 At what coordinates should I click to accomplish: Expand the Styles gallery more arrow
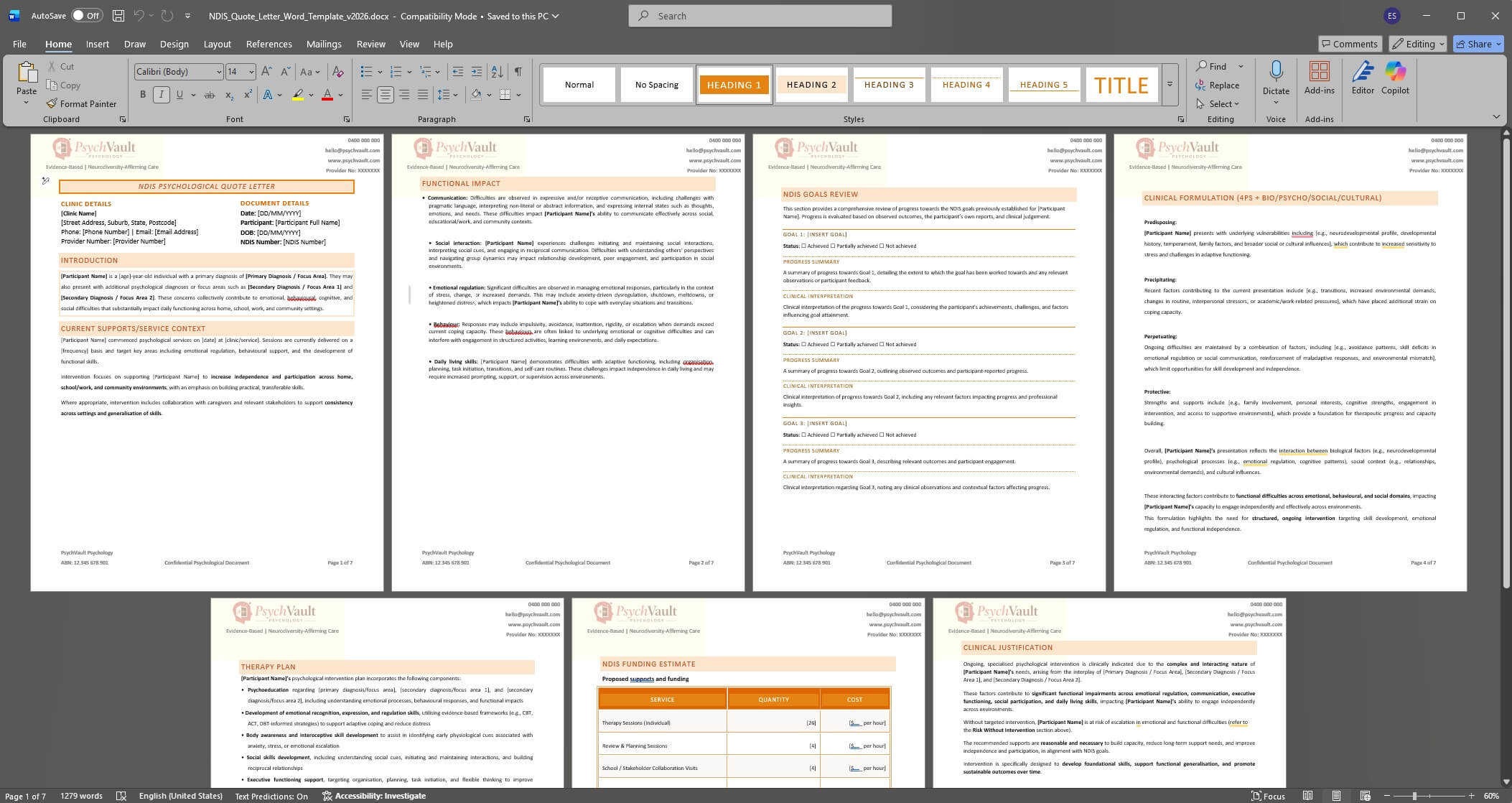point(1170,85)
